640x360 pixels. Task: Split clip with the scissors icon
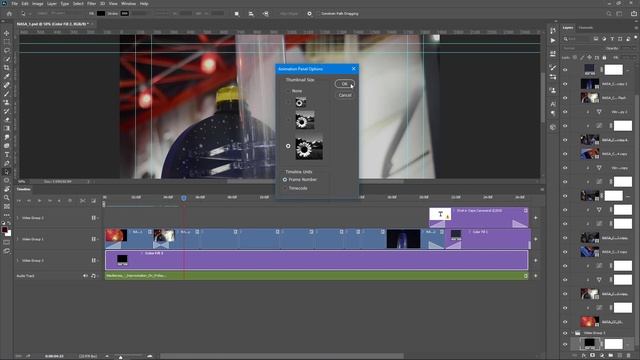82,201
